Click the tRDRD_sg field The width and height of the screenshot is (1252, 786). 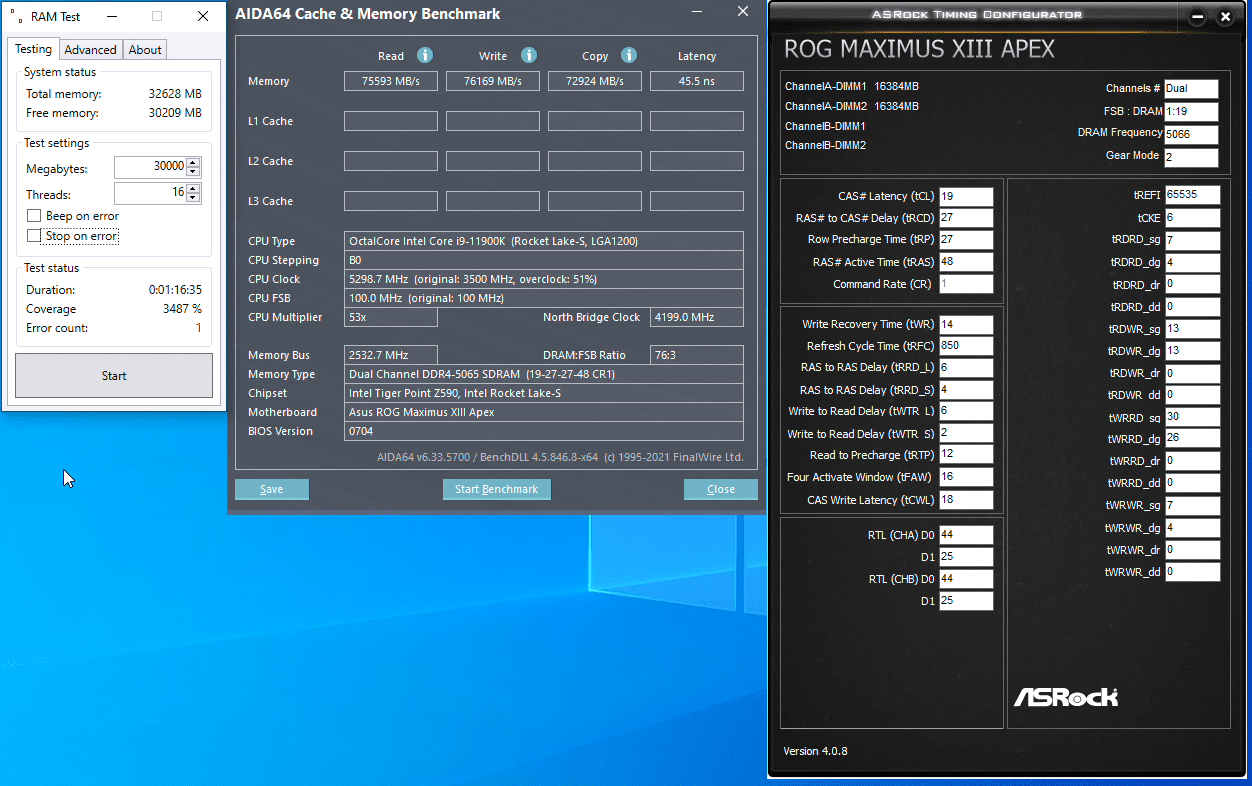[x=1192, y=241]
